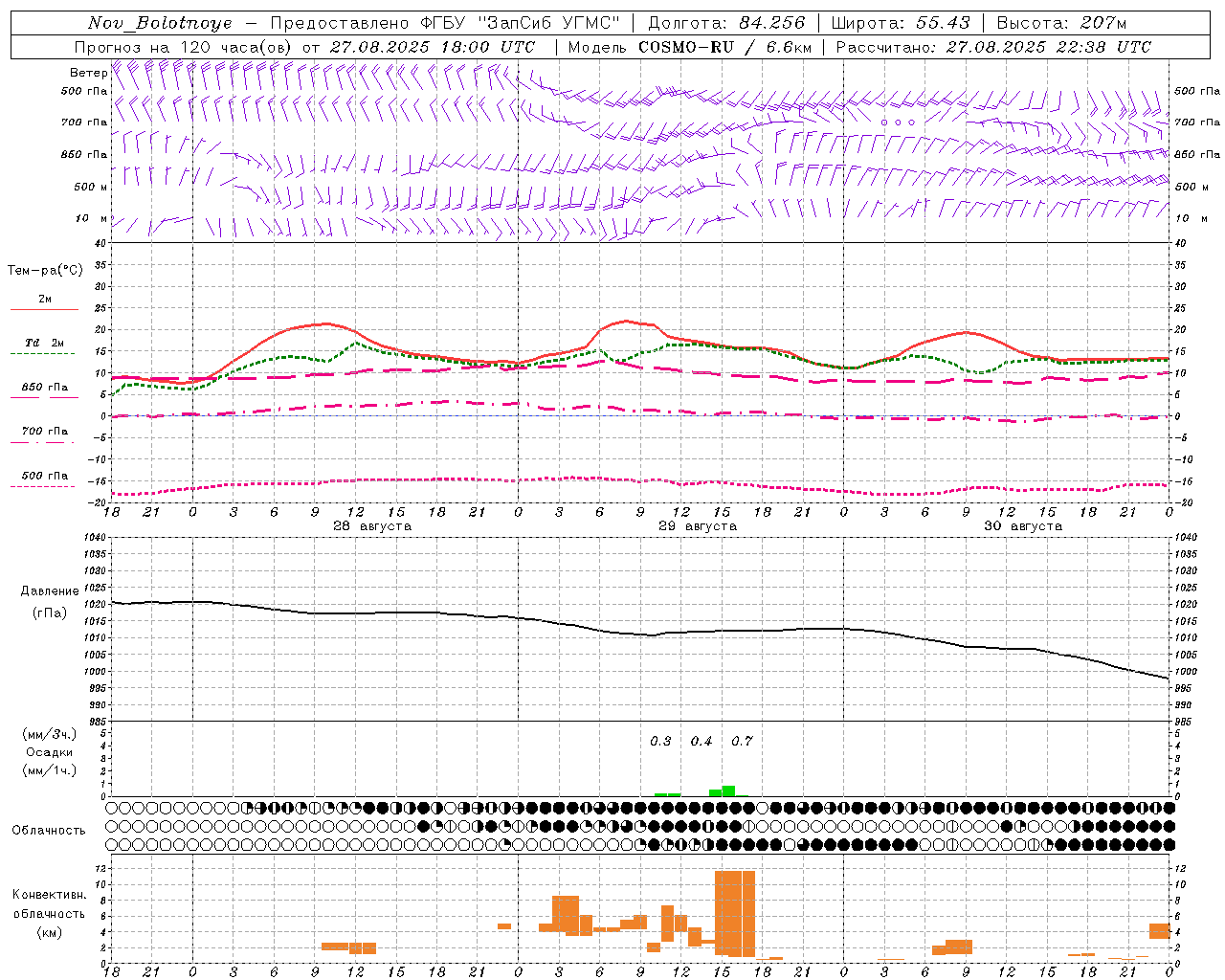
Task: Click the Облачность cloud cover label
Action: [x=49, y=831]
